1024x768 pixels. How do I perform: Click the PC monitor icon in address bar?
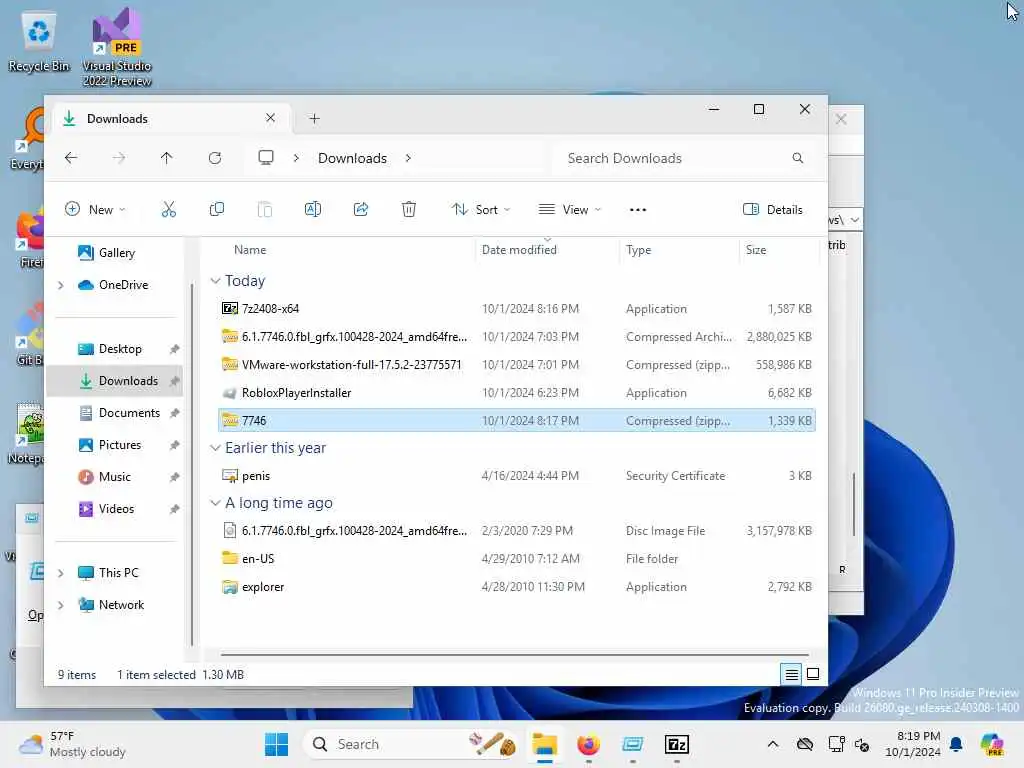tap(266, 158)
